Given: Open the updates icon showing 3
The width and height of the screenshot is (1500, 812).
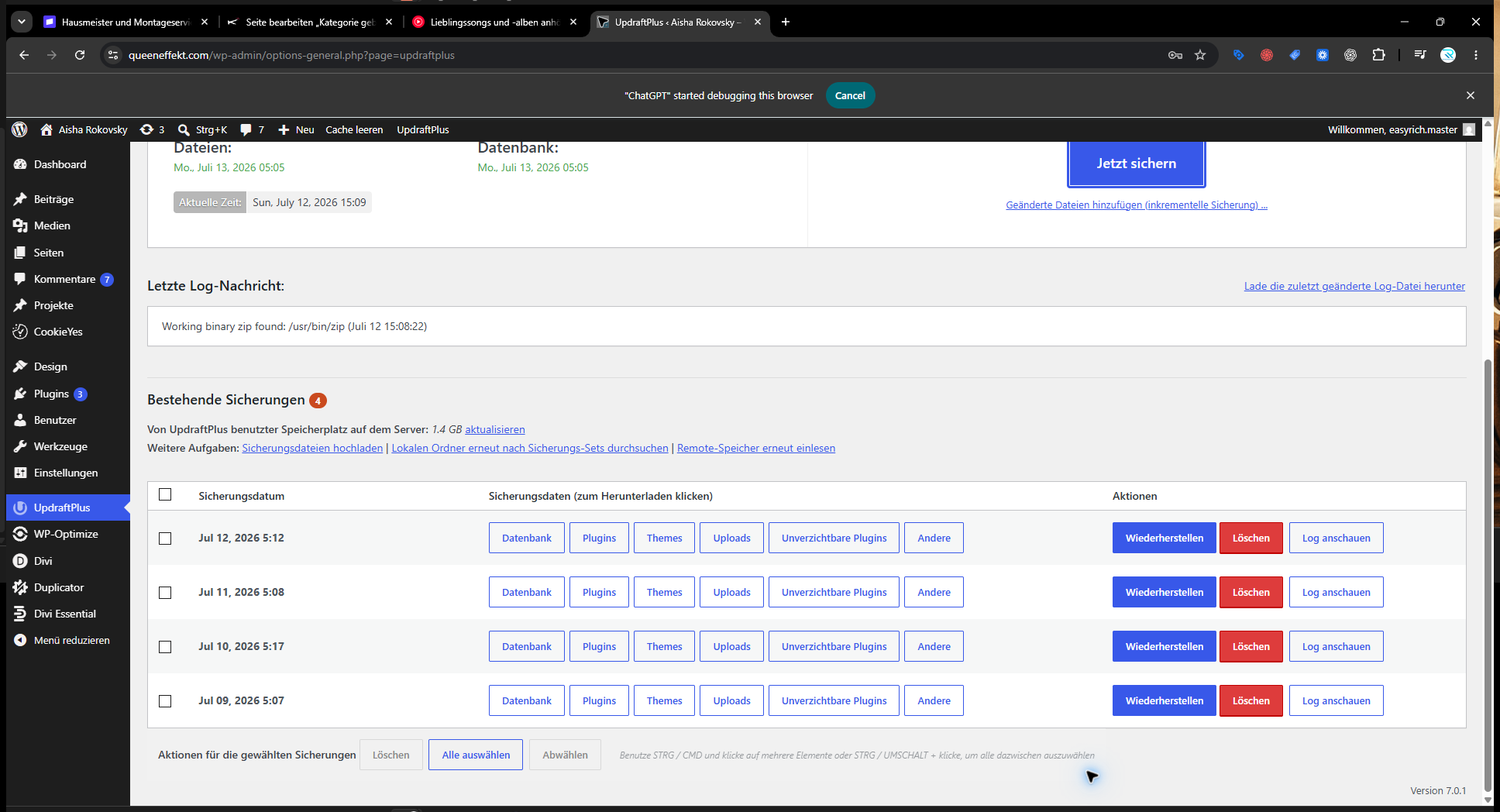Looking at the screenshot, I should [x=146, y=129].
